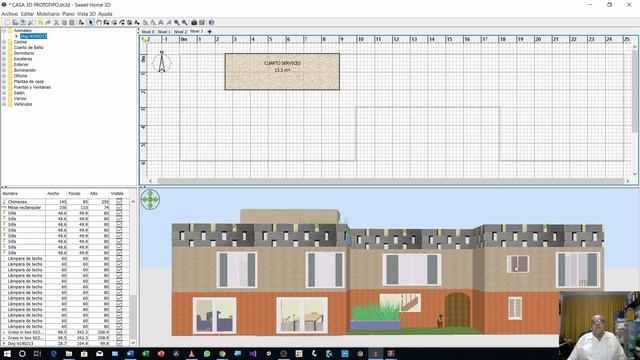The width and height of the screenshot is (640, 360).
Task: Select the Create dimensions tool
Action: 130,22
